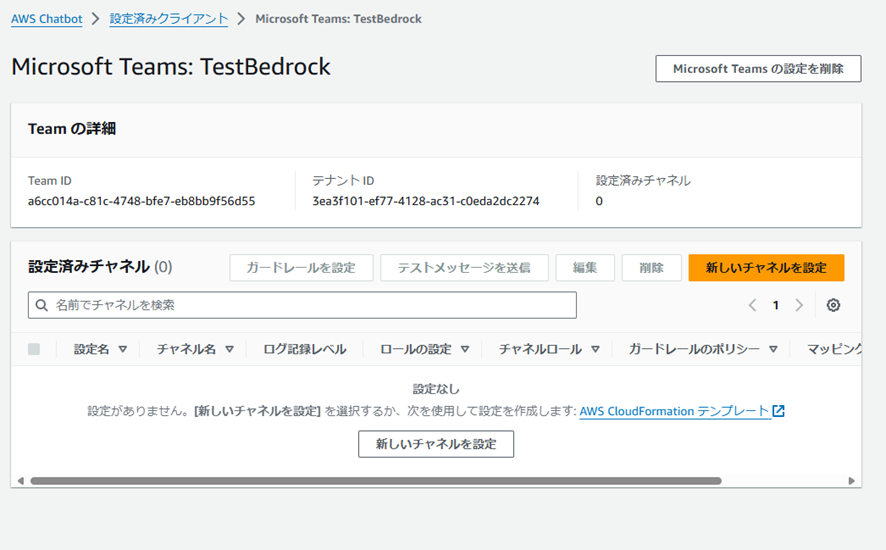886x550 pixels.
Task: Select the テナント ID value 3ea3f101-ef77-4128-ac31-c0eda2dc2274
Action: pos(426,201)
